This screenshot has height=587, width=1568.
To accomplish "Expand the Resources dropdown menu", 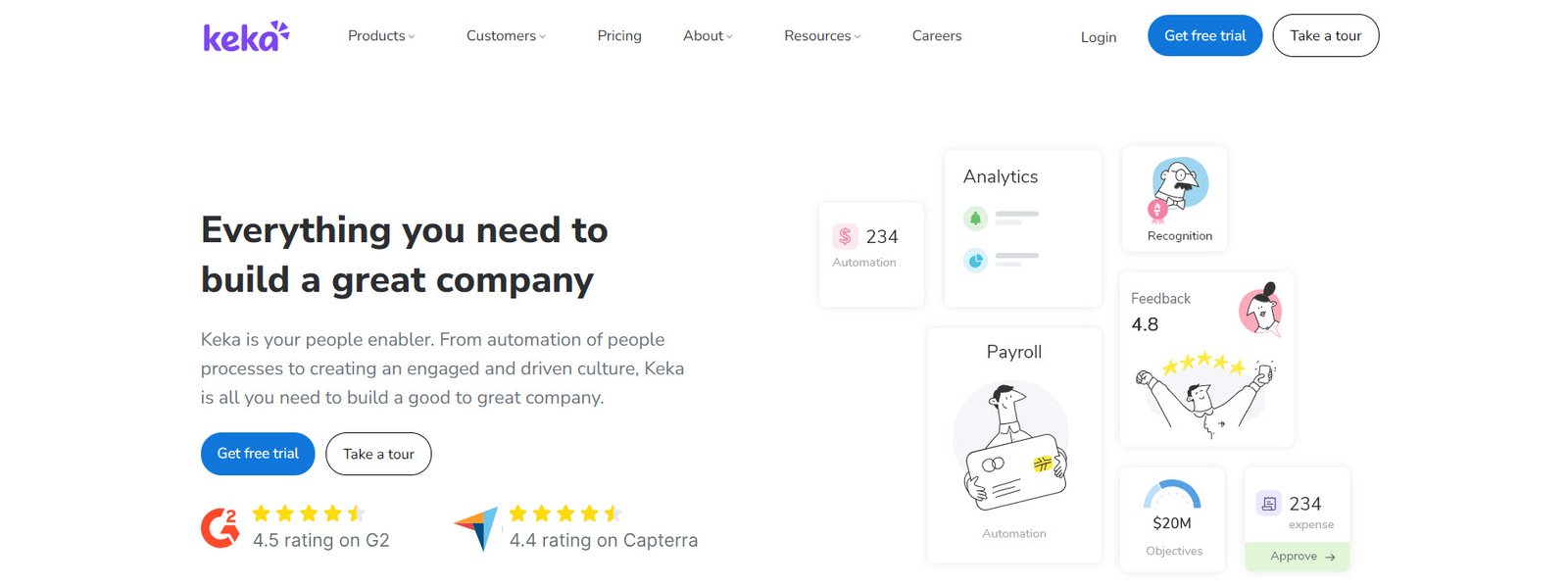I will tap(822, 36).
